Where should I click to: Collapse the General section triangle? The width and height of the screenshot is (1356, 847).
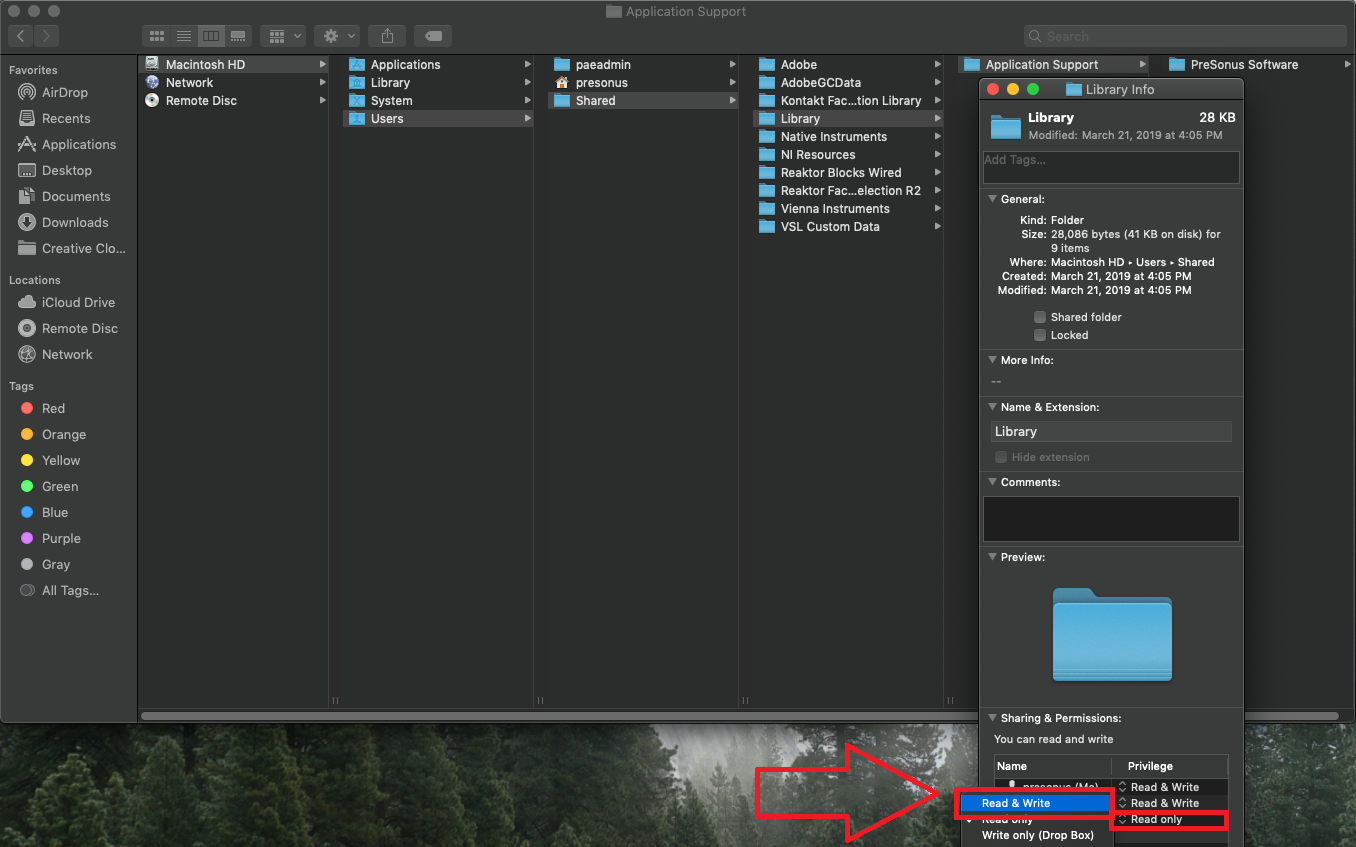[x=992, y=199]
